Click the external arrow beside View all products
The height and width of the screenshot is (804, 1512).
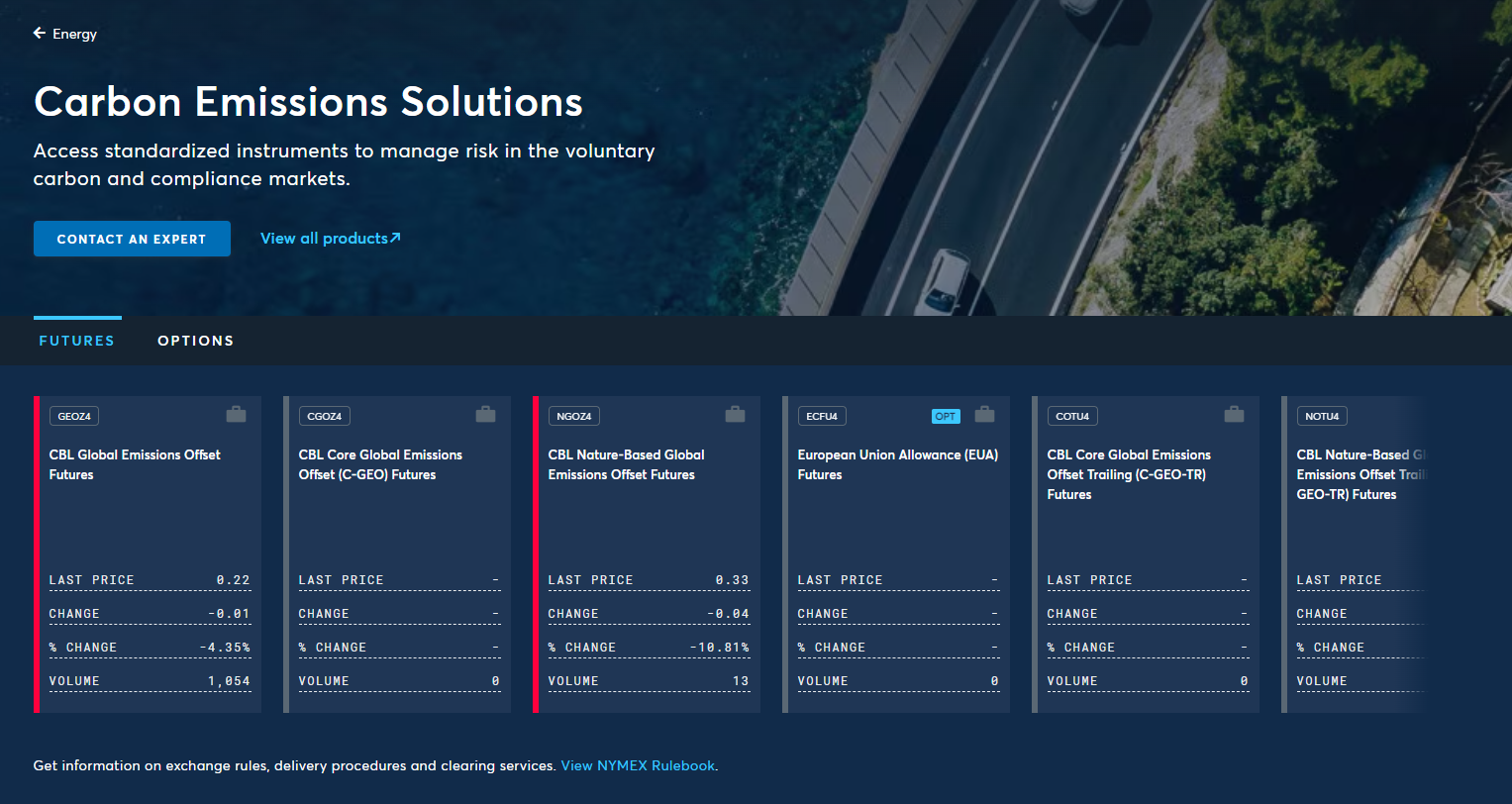click(395, 238)
